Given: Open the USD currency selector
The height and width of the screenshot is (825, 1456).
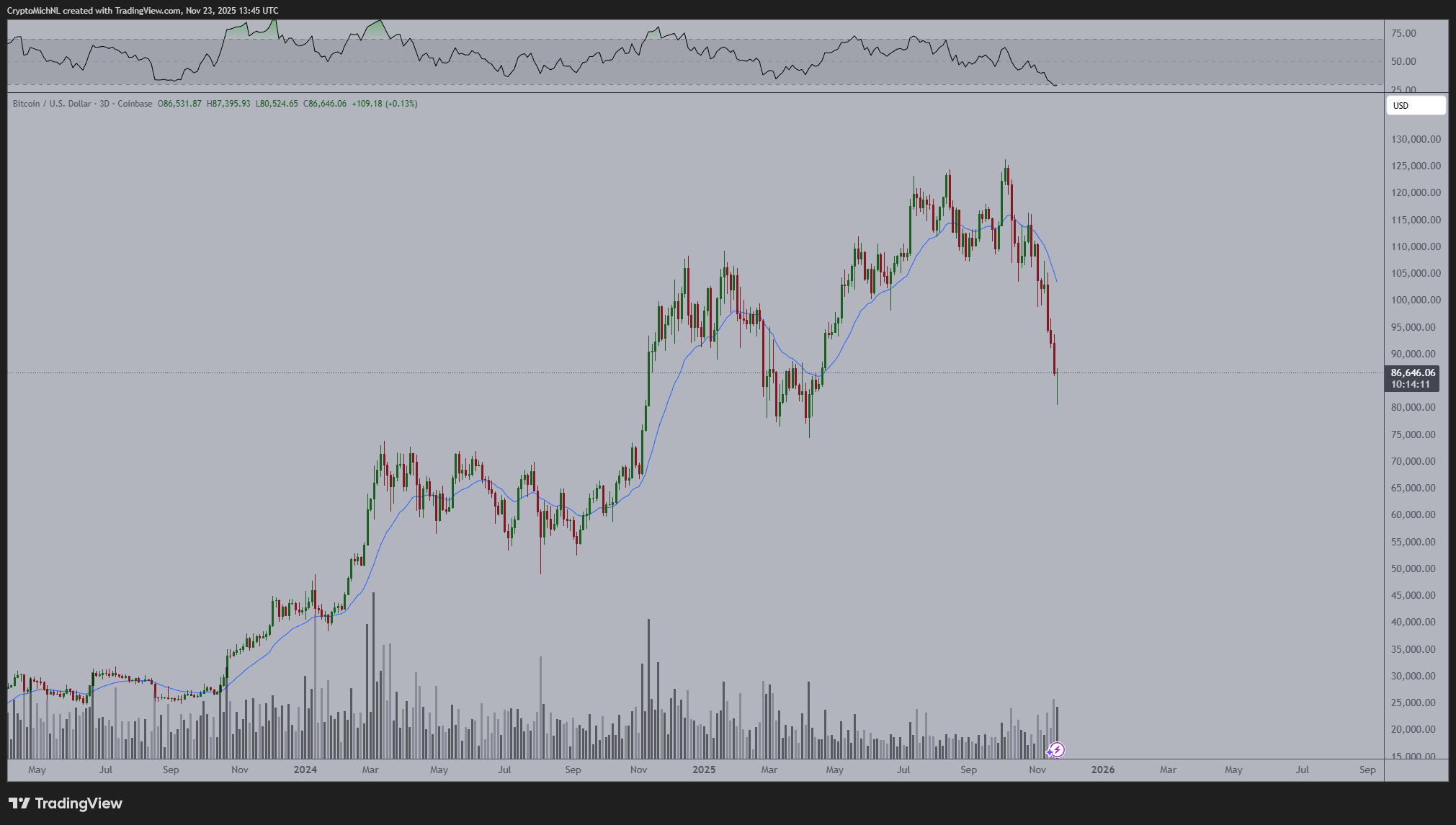Looking at the screenshot, I should (x=1414, y=105).
